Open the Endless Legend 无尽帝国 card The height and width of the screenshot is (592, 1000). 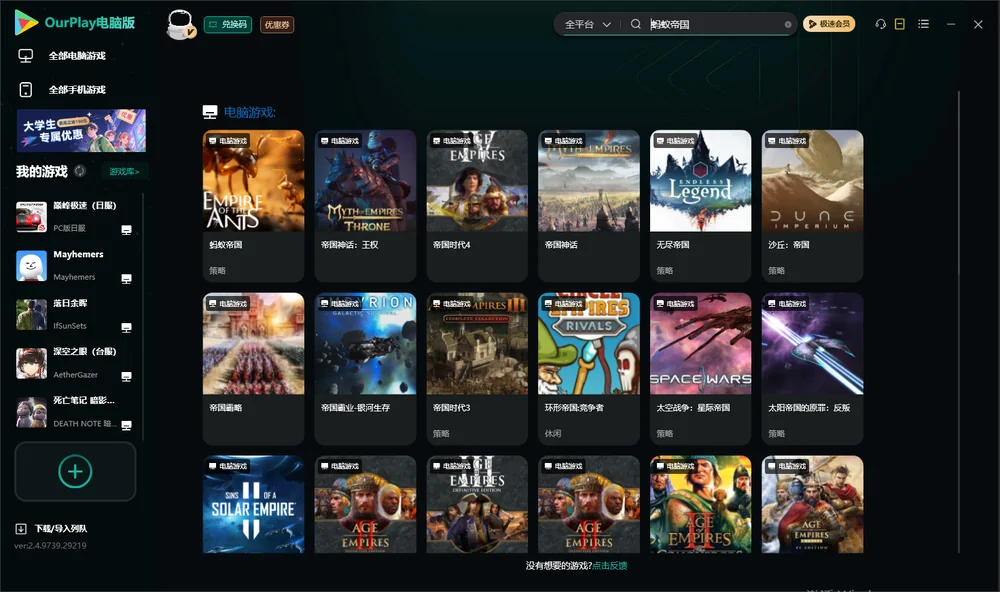pyautogui.click(x=700, y=205)
